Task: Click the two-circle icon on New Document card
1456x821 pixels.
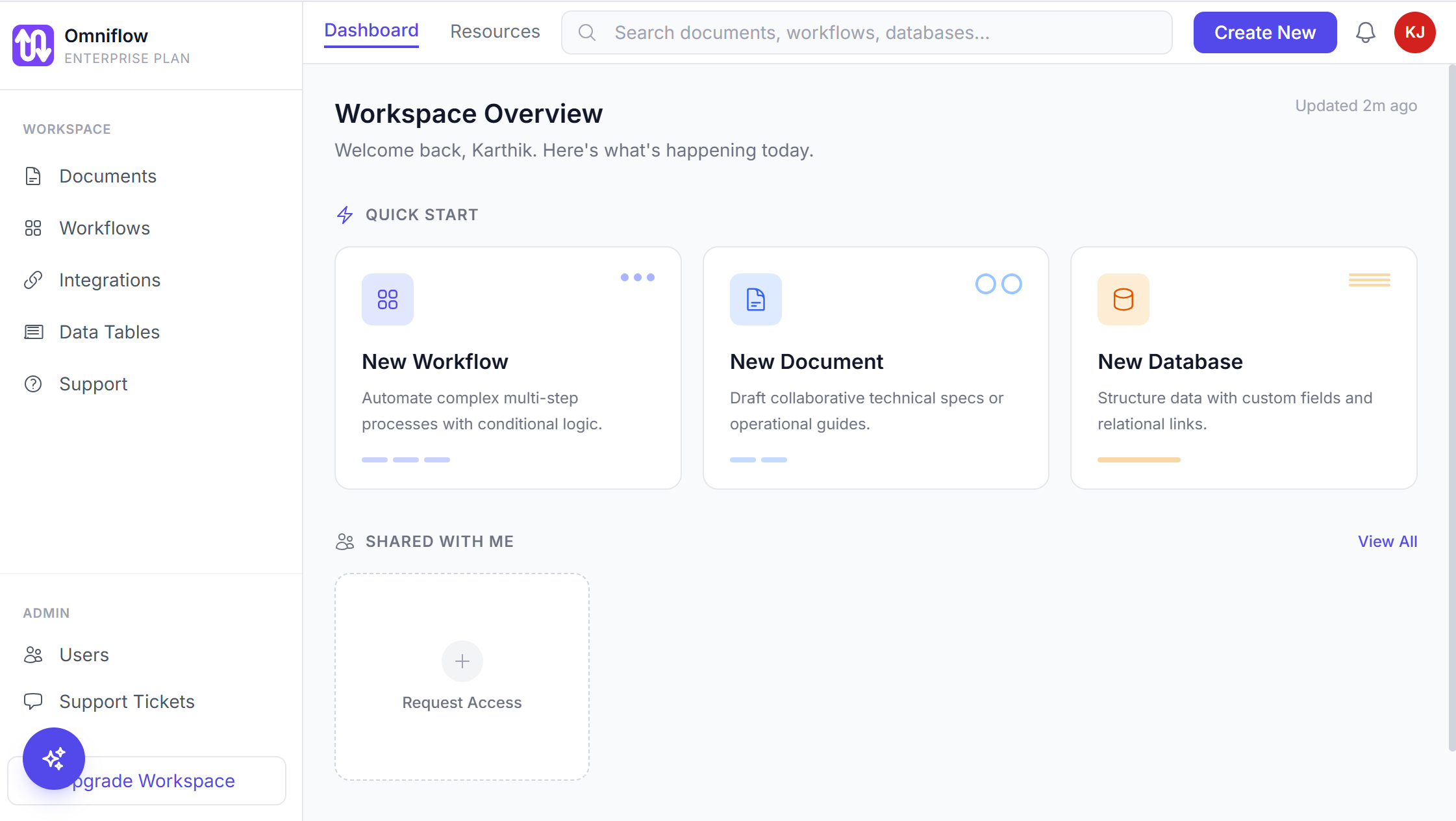Action: click(x=999, y=284)
